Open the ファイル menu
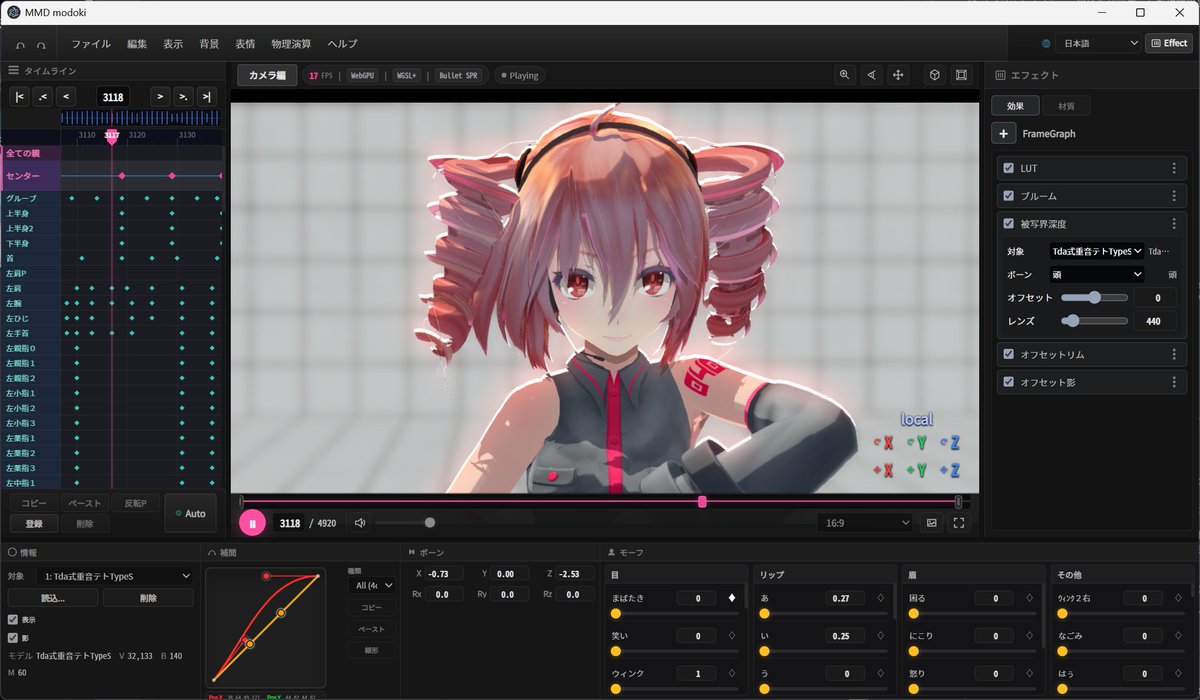 coord(91,44)
